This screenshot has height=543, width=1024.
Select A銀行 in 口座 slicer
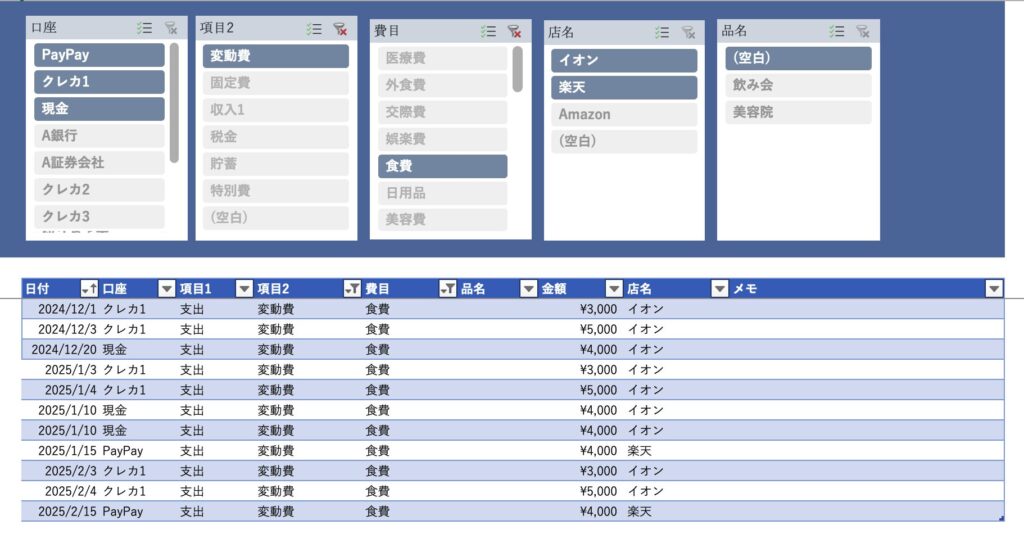point(99,136)
